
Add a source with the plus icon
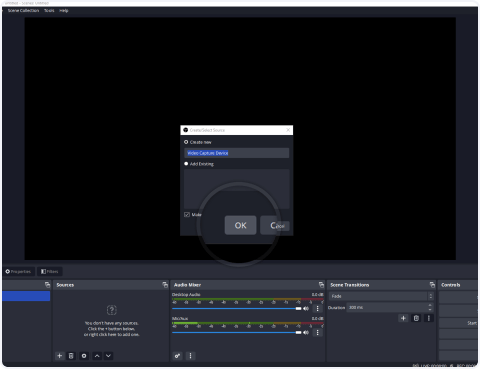59,356
